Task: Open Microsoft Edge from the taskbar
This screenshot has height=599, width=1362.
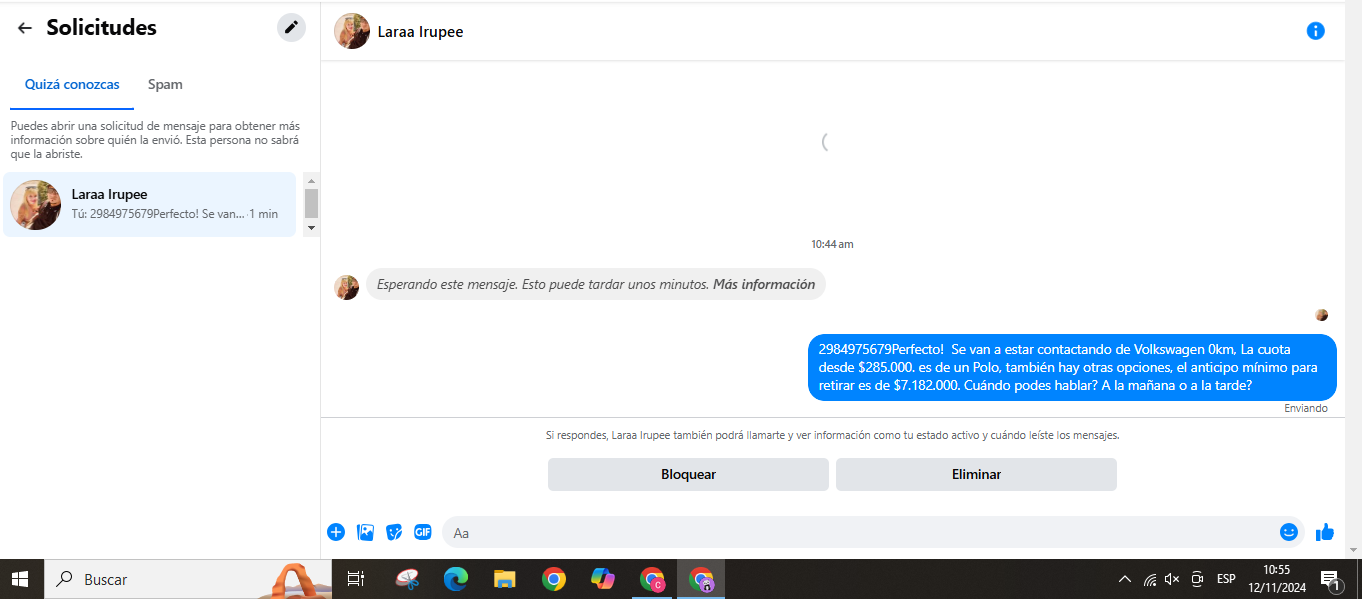Action: (x=456, y=579)
